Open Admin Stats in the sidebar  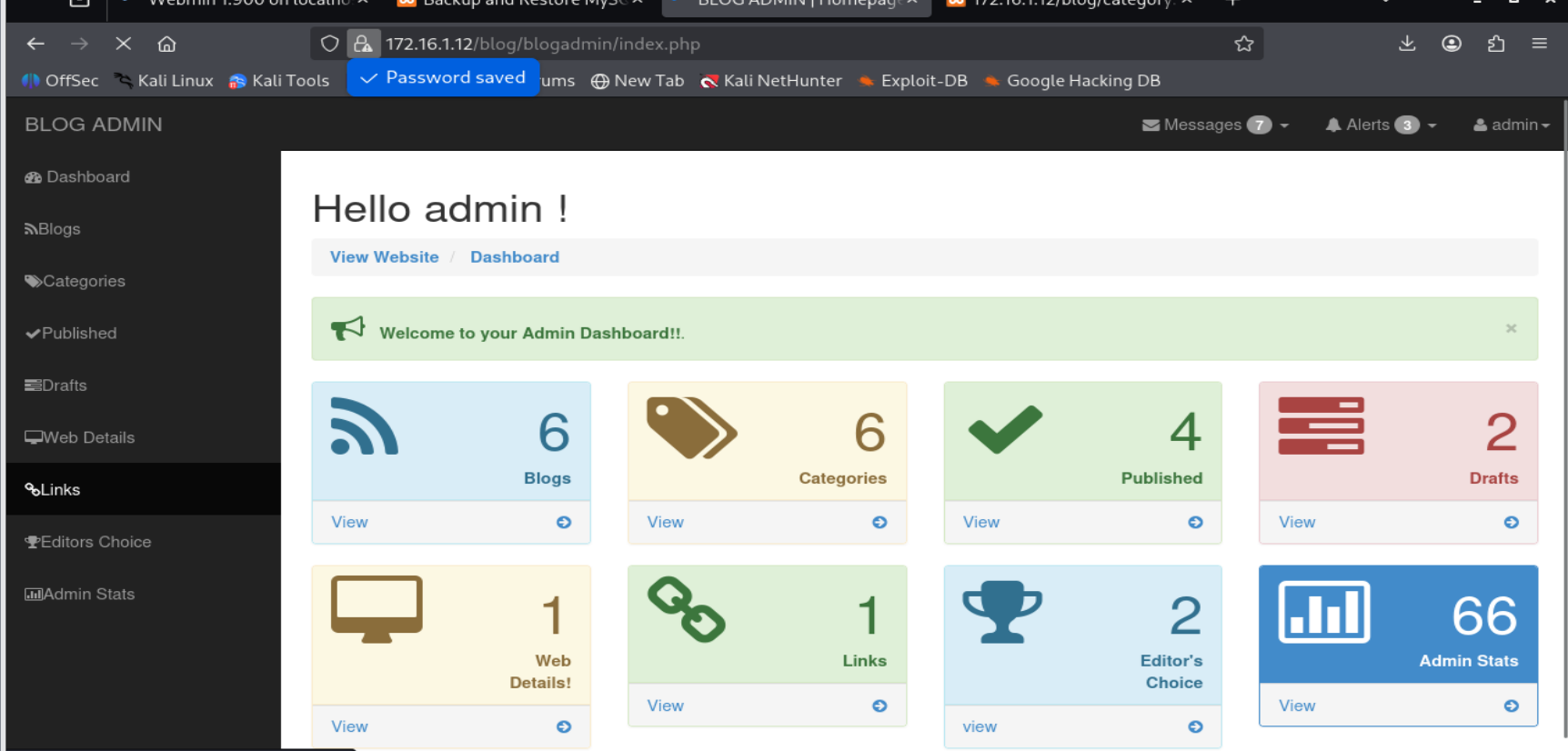pos(144,594)
